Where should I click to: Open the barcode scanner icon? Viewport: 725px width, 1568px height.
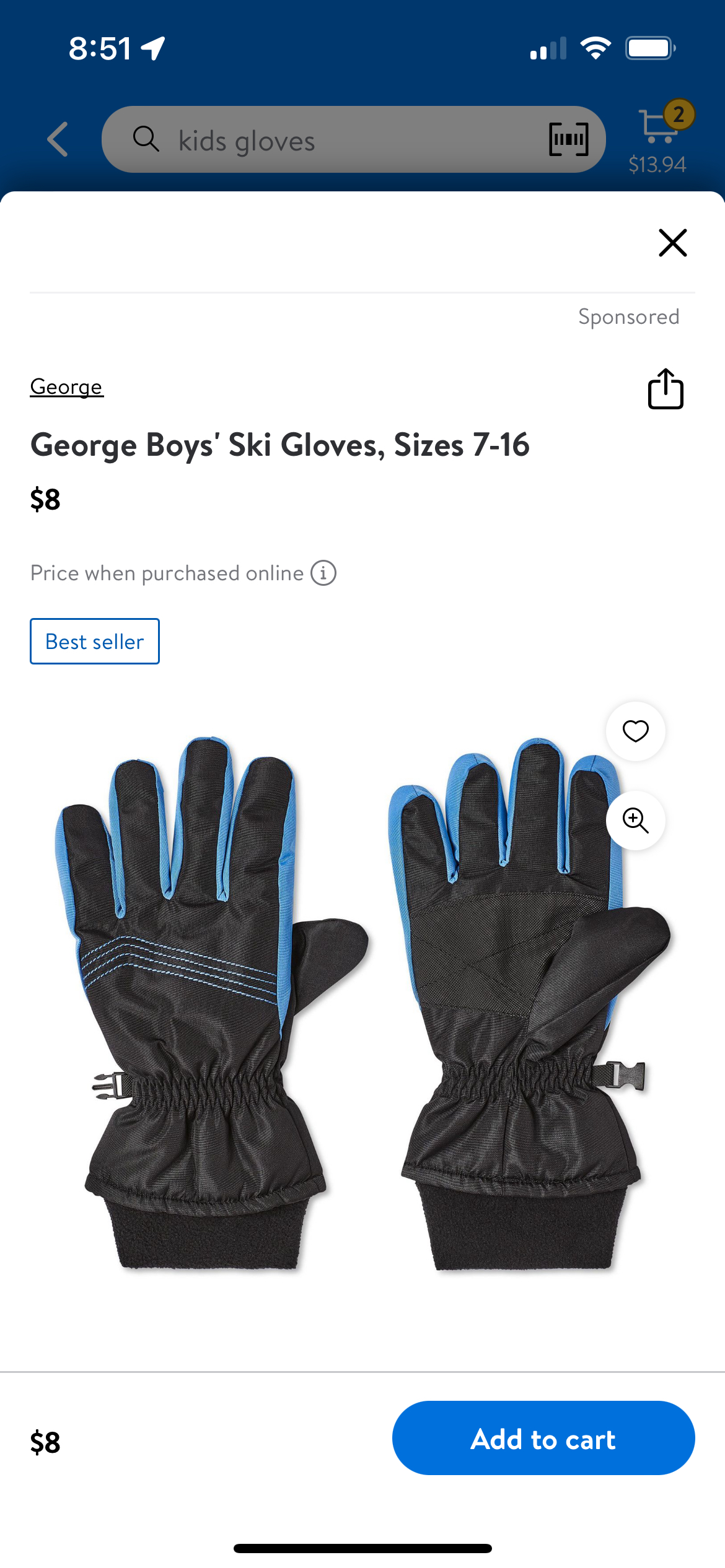point(568,139)
